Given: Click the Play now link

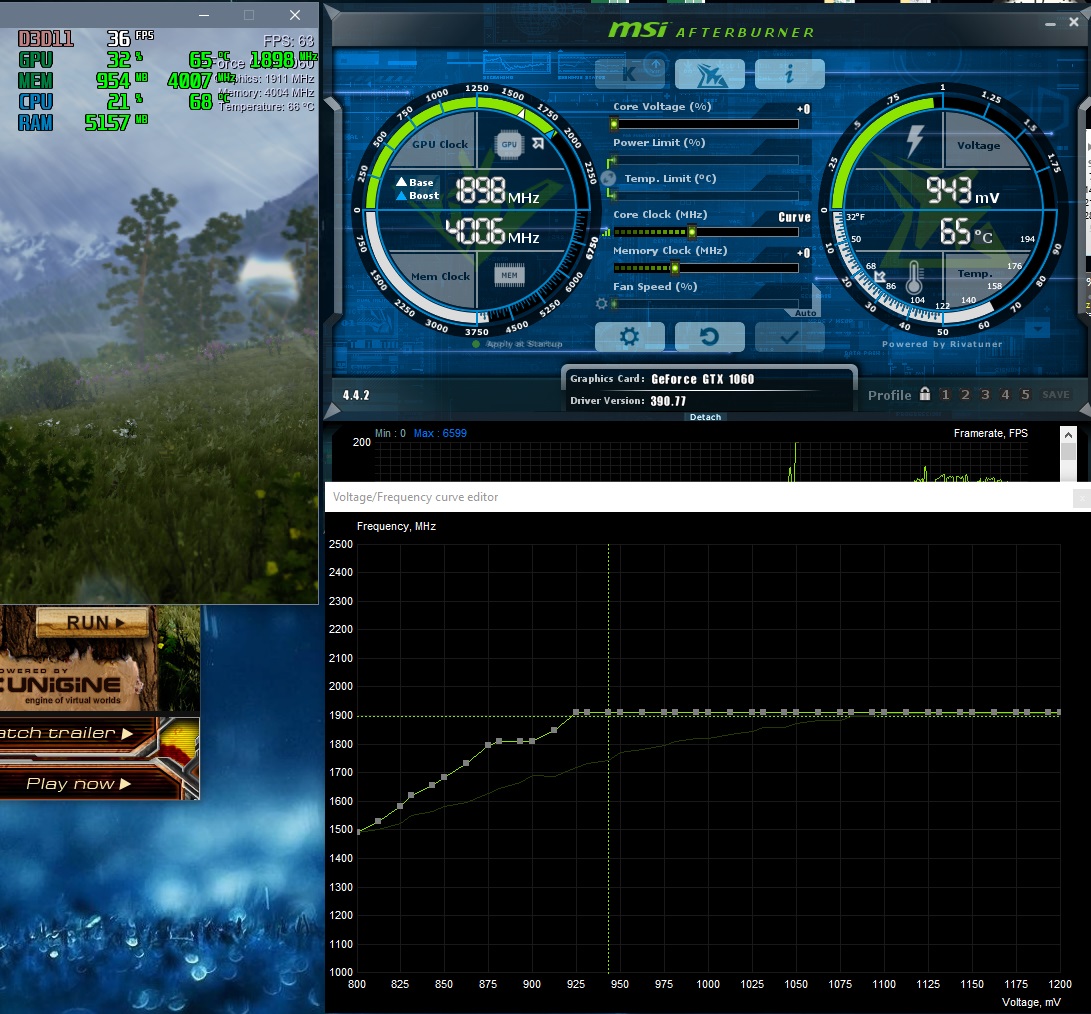Looking at the screenshot, I should point(79,784).
